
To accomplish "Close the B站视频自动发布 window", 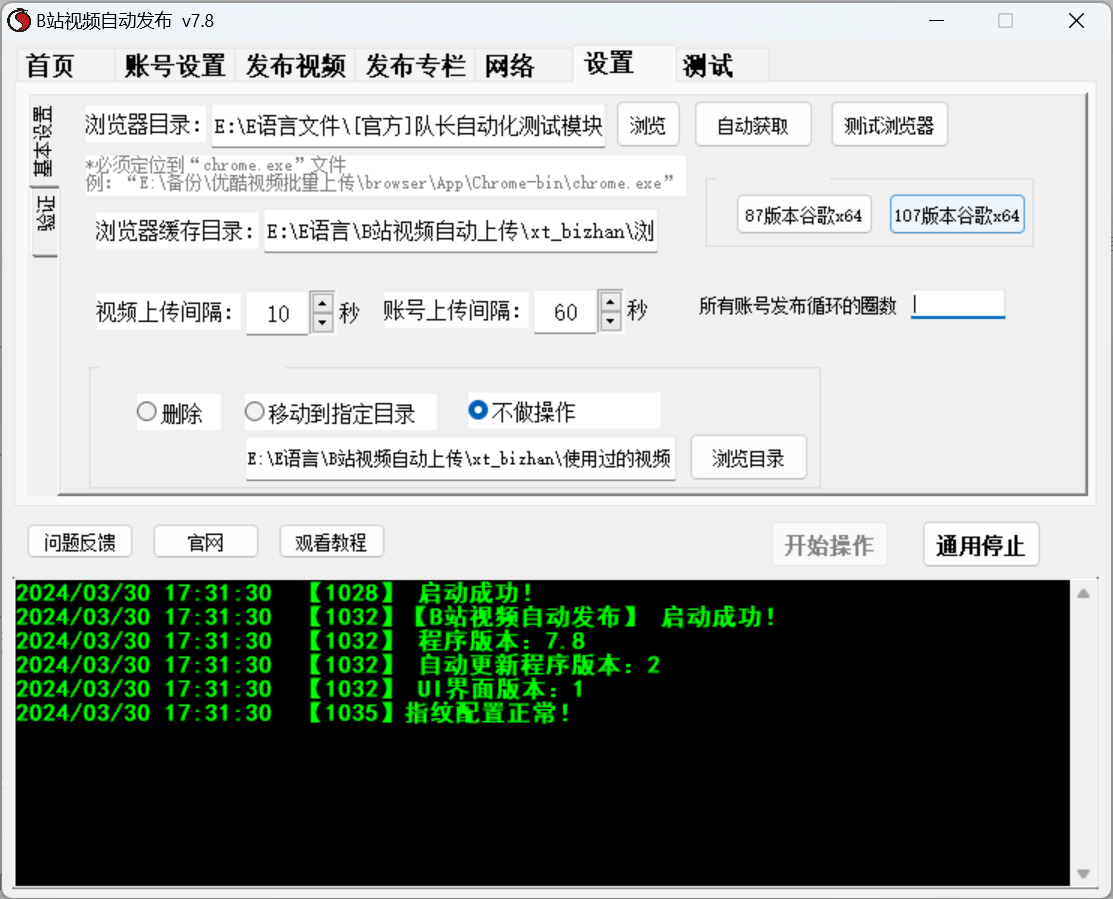I will (1076, 21).
